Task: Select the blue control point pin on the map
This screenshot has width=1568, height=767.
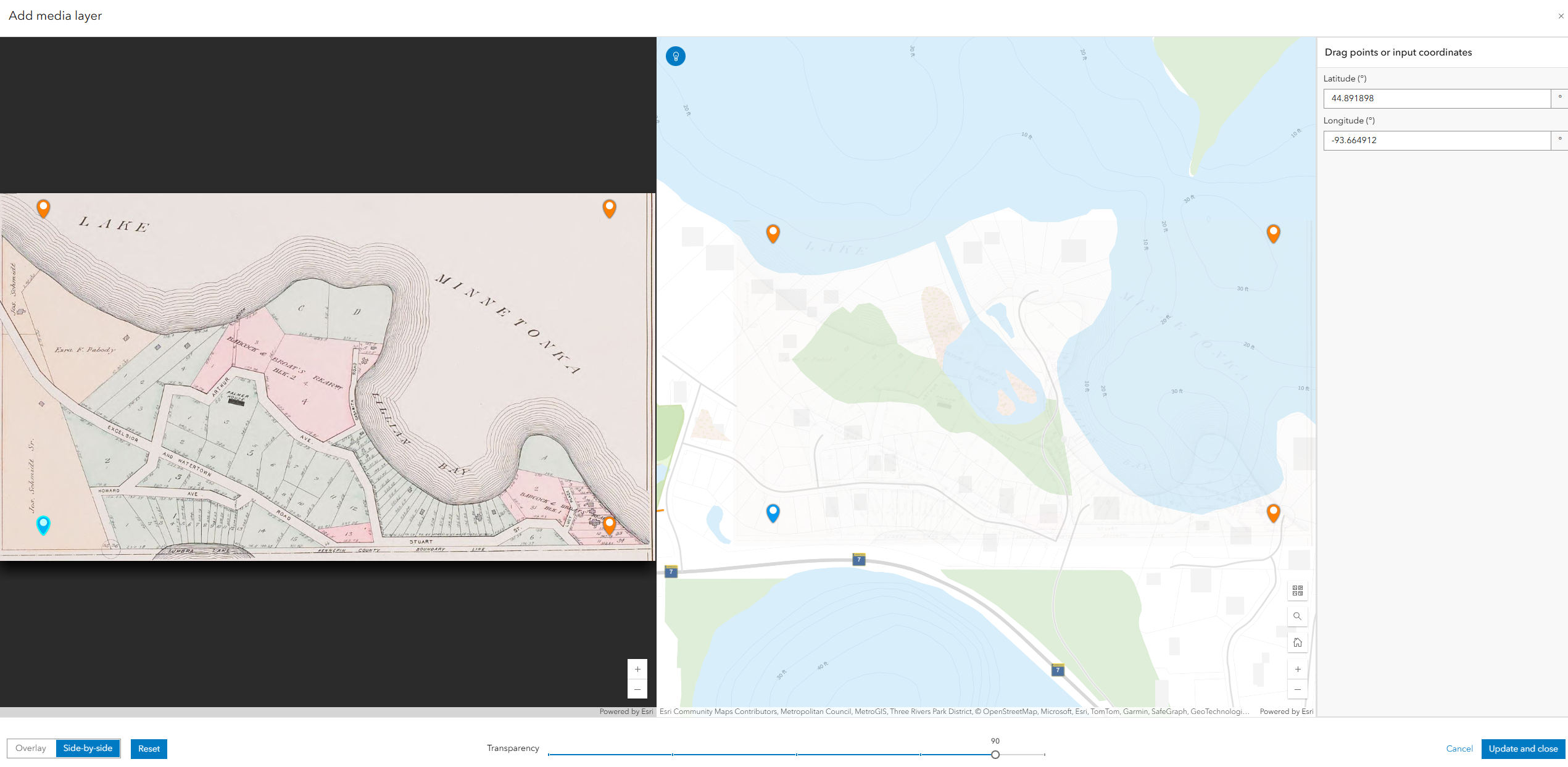Action: click(x=773, y=512)
